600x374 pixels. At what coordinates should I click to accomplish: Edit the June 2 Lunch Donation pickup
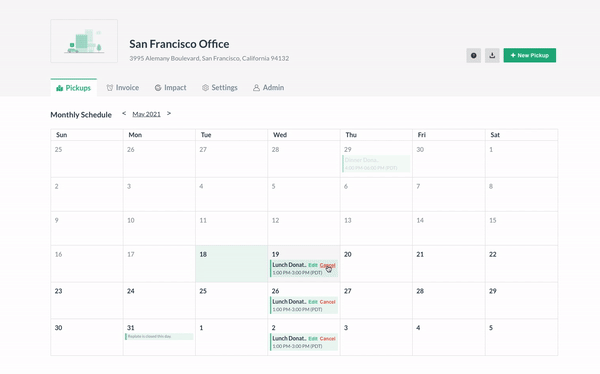[x=313, y=338]
